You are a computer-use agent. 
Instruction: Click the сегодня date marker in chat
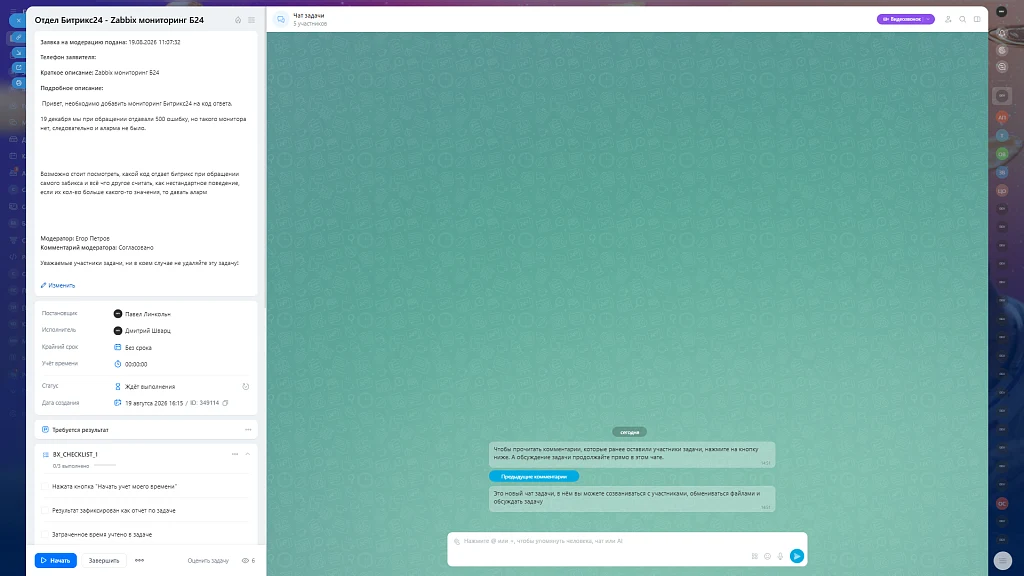click(x=630, y=432)
